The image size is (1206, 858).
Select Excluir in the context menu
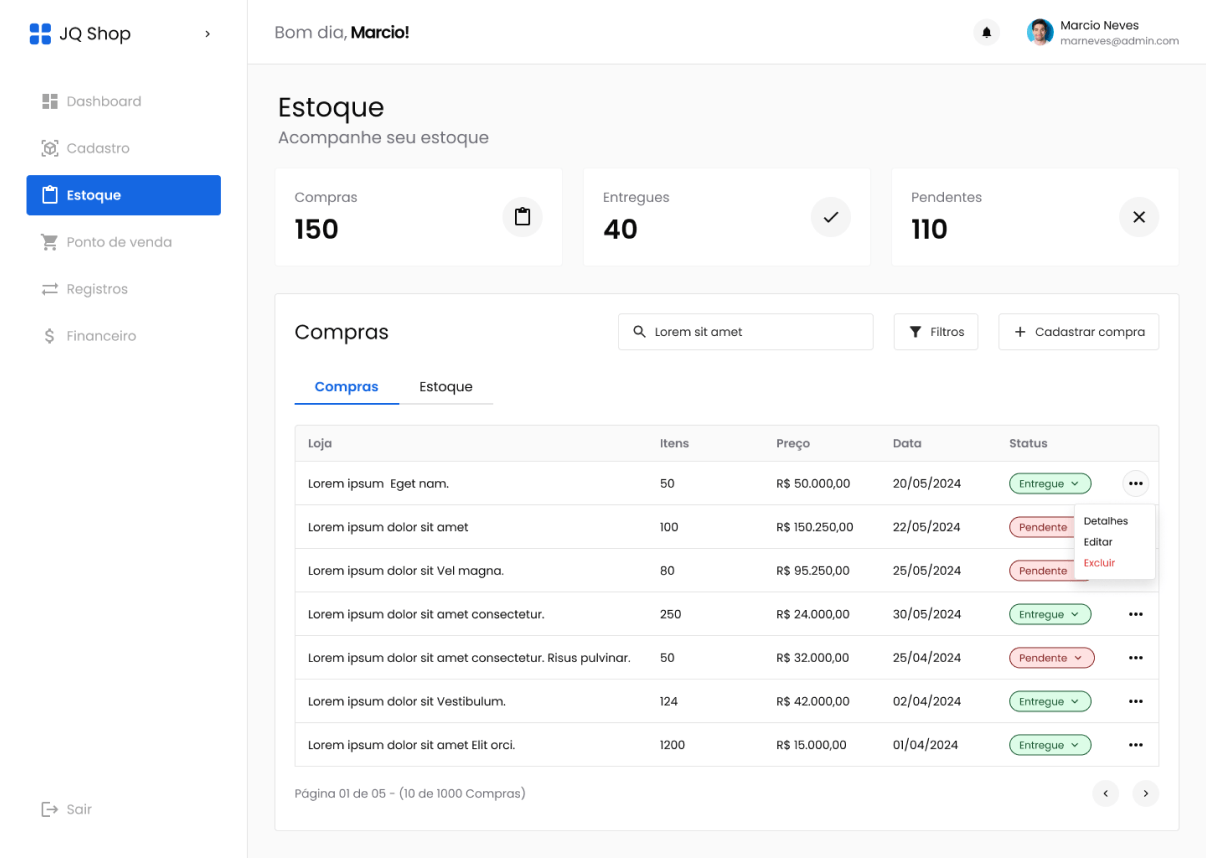coord(1099,563)
